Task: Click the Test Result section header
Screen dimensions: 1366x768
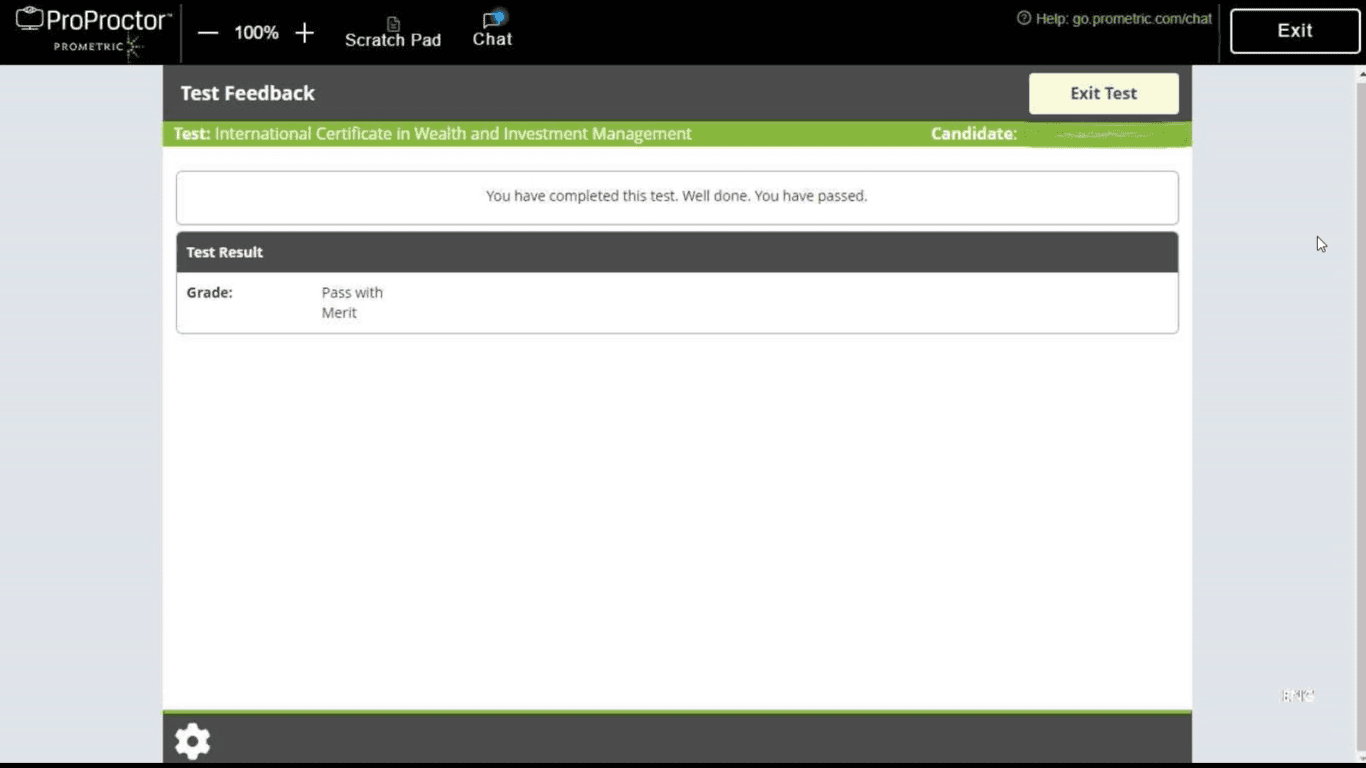Action: tap(225, 252)
